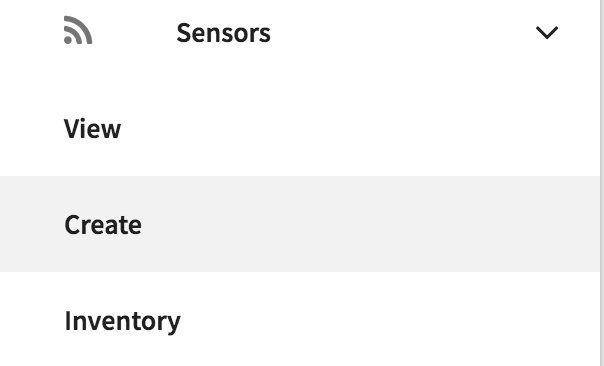Toggle the Sensors menu via its down arrow
604x366 pixels.
click(547, 33)
